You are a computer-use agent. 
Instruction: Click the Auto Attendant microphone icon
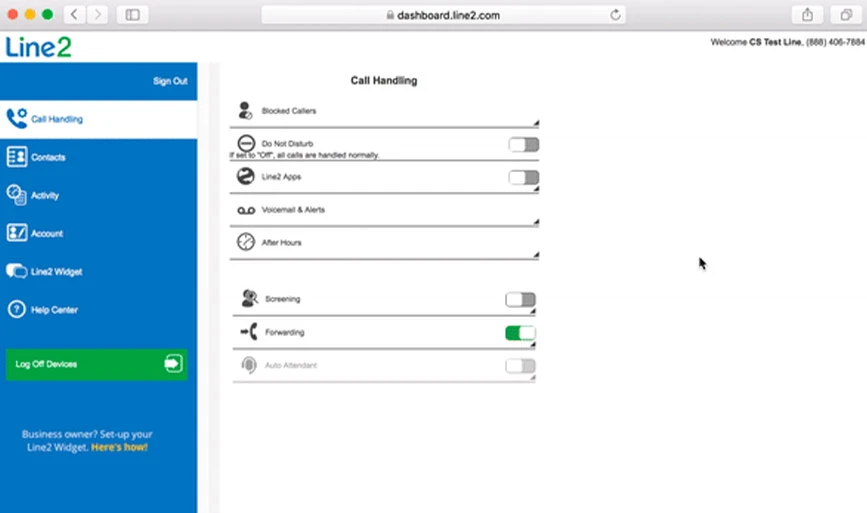click(249, 365)
